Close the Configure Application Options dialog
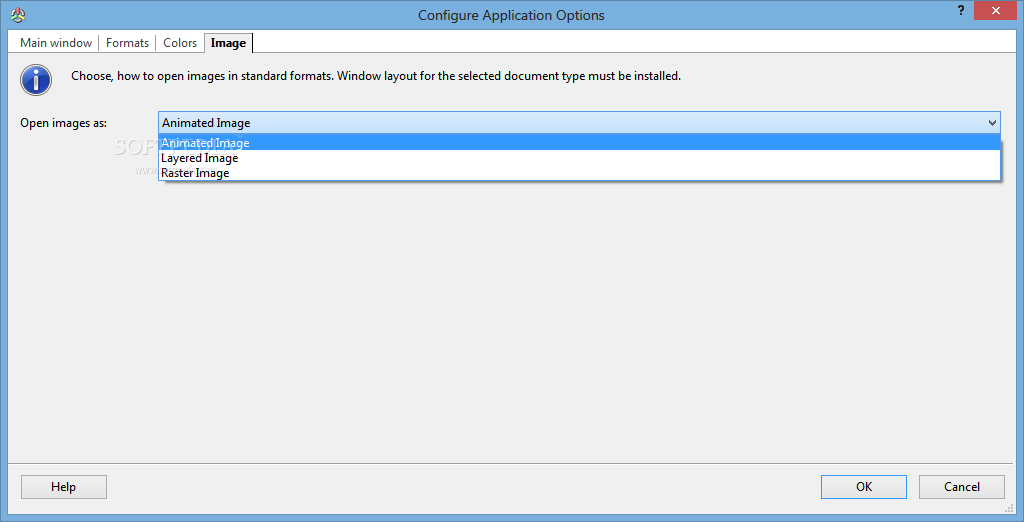 click(995, 10)
